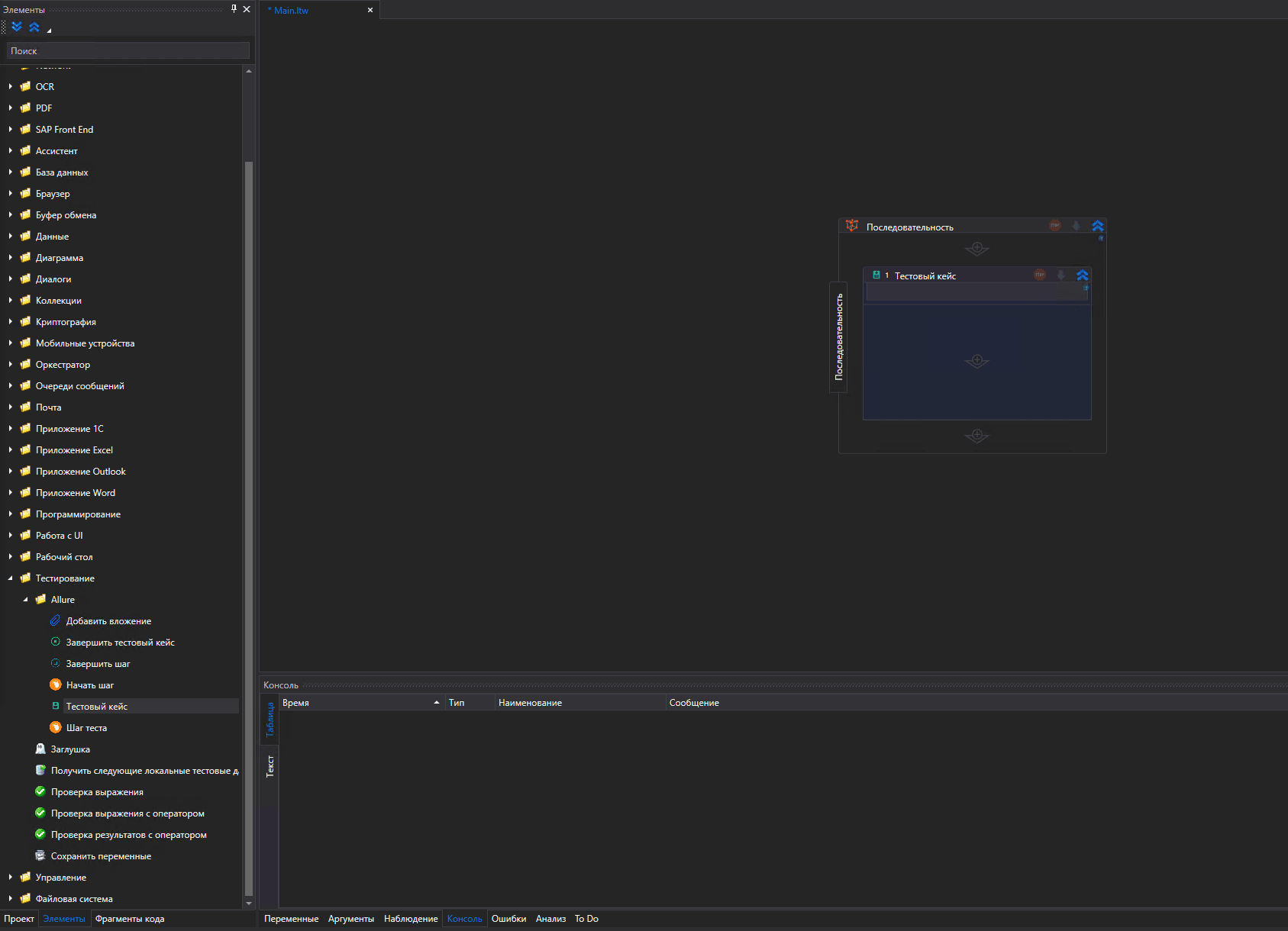Image resolution: width=1288 pixels, height=931 pixels.
Task: Pin the Элементы panel with pushpin icon
Action: tap(234, 9)
